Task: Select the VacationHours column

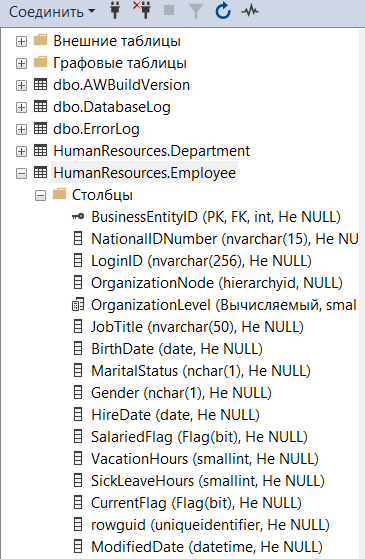Action: point(205,459)
